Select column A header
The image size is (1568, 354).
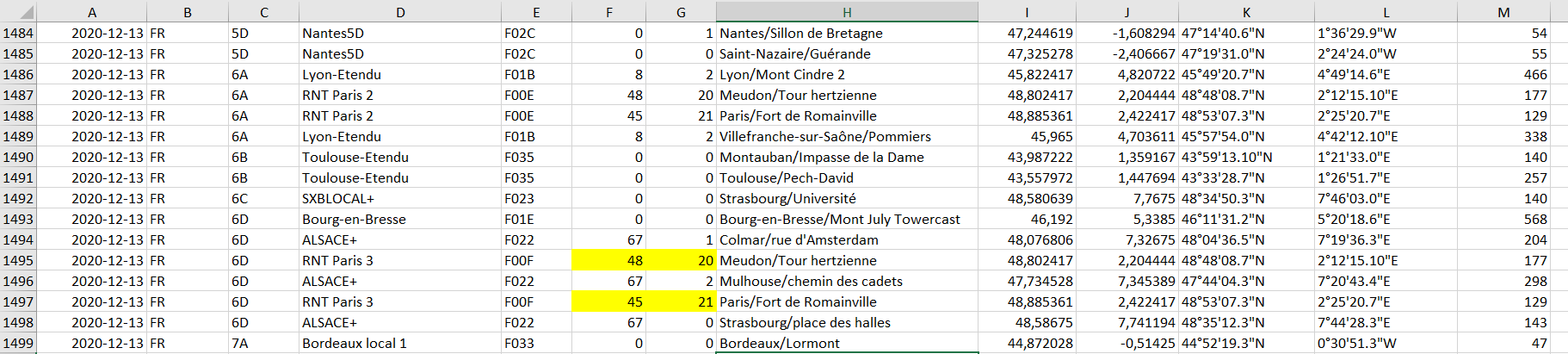92,12
